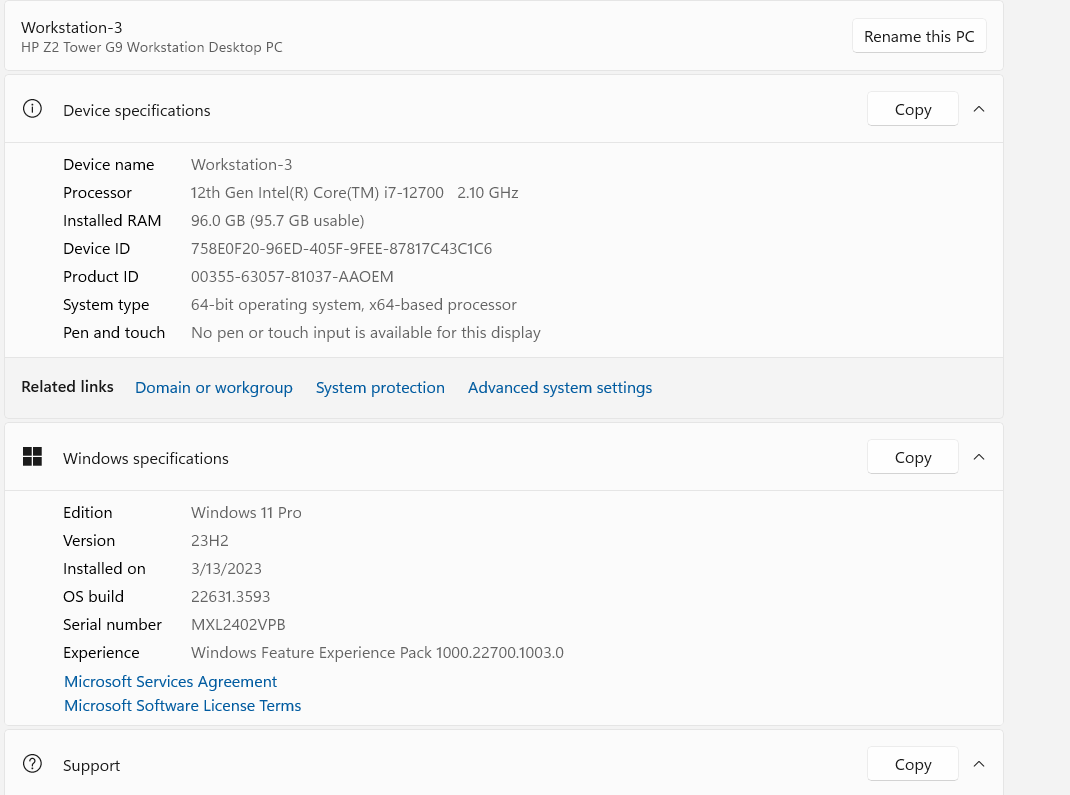The width and height of the screenshot is (1070, 795).
Task: Click the System type value text
Action: click(353, 304)
